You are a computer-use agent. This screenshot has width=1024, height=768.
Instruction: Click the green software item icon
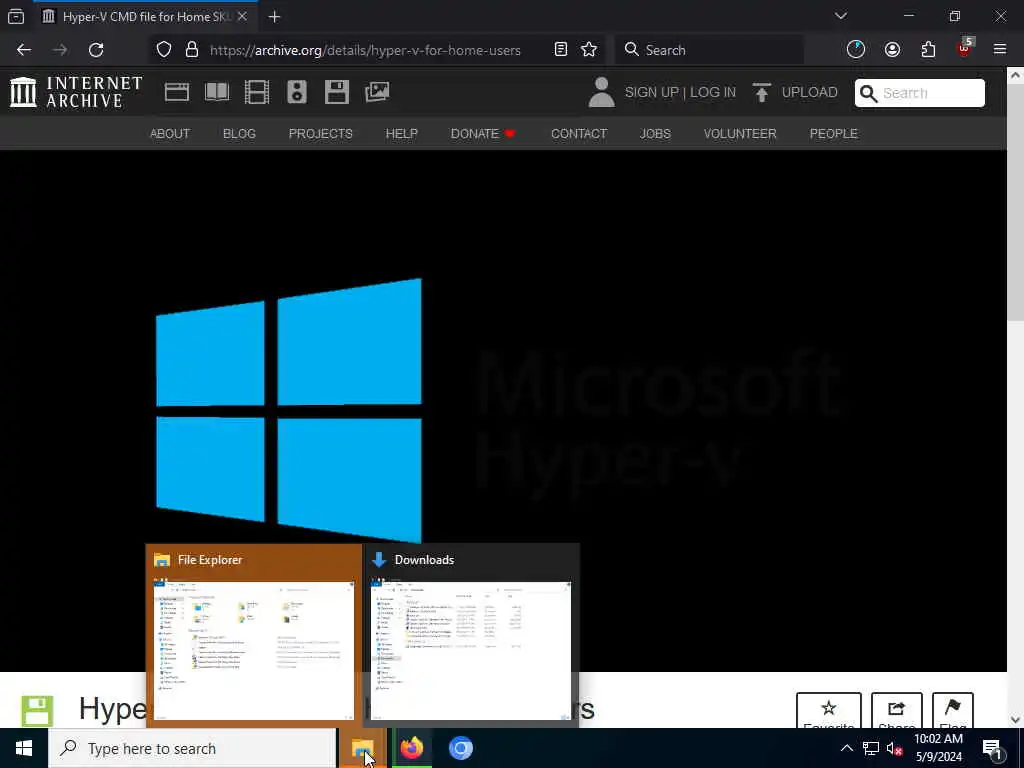(x=37, y=711)
